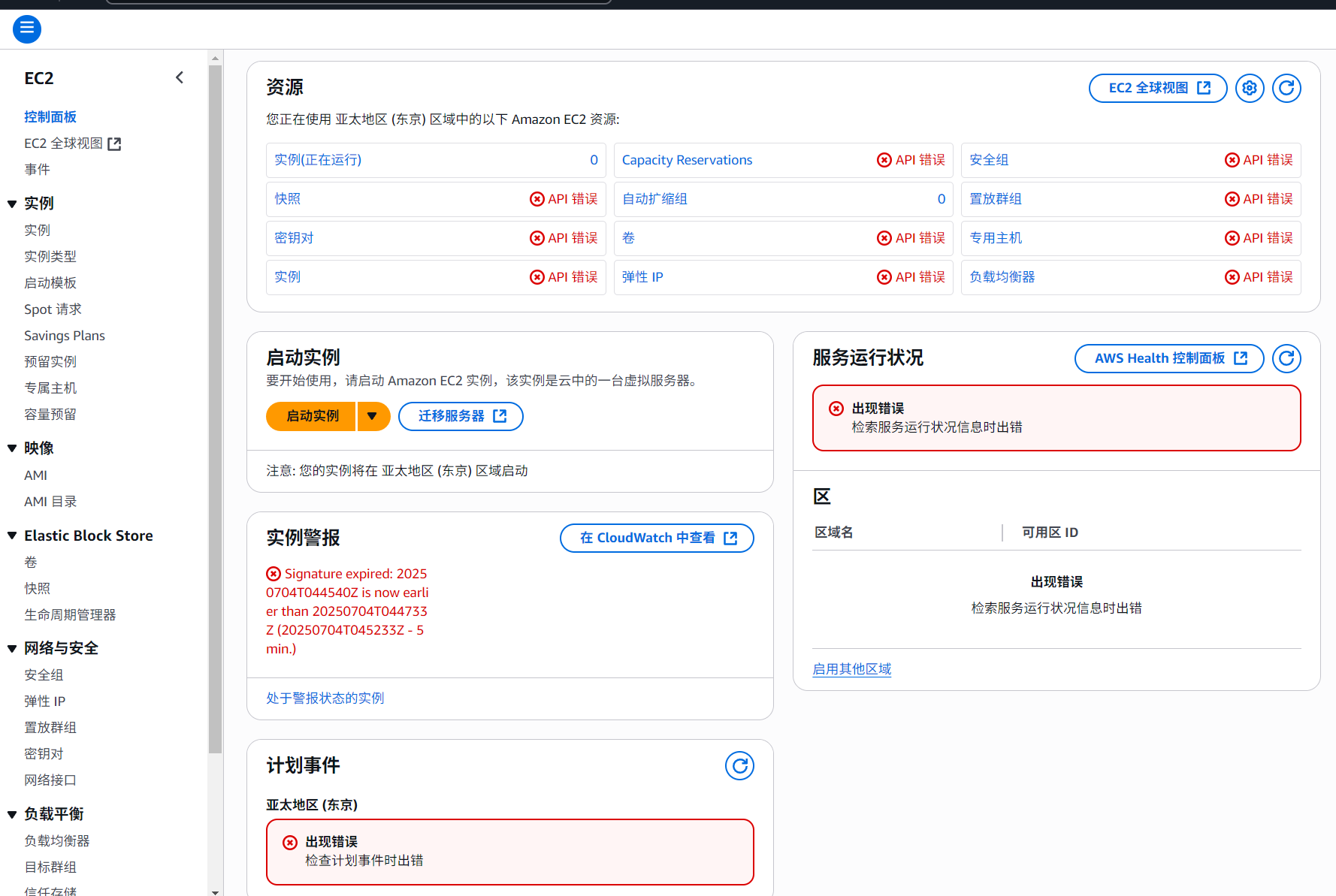Open 处于警报状态的实例 link

coord(325,698)
